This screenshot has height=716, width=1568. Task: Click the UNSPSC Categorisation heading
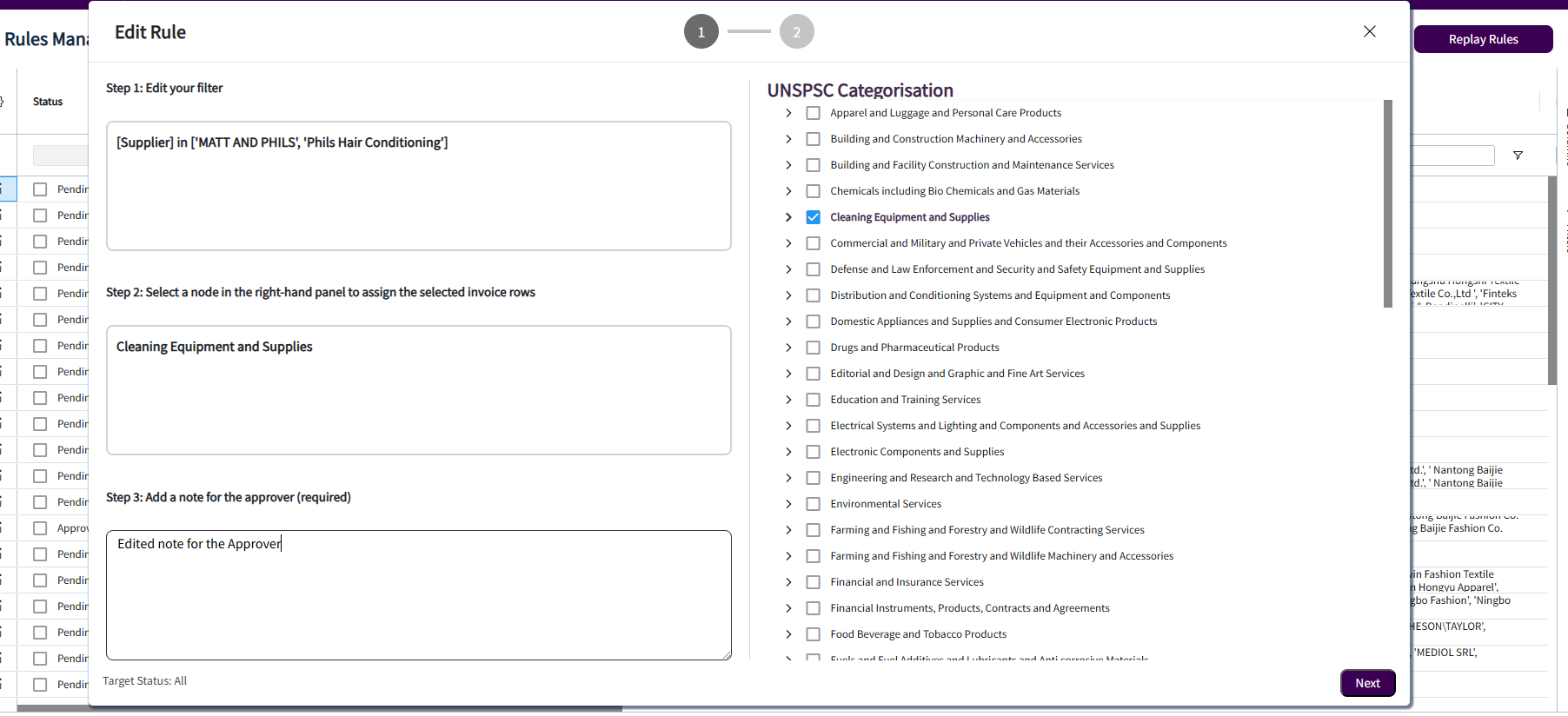[x=860, y=90]
